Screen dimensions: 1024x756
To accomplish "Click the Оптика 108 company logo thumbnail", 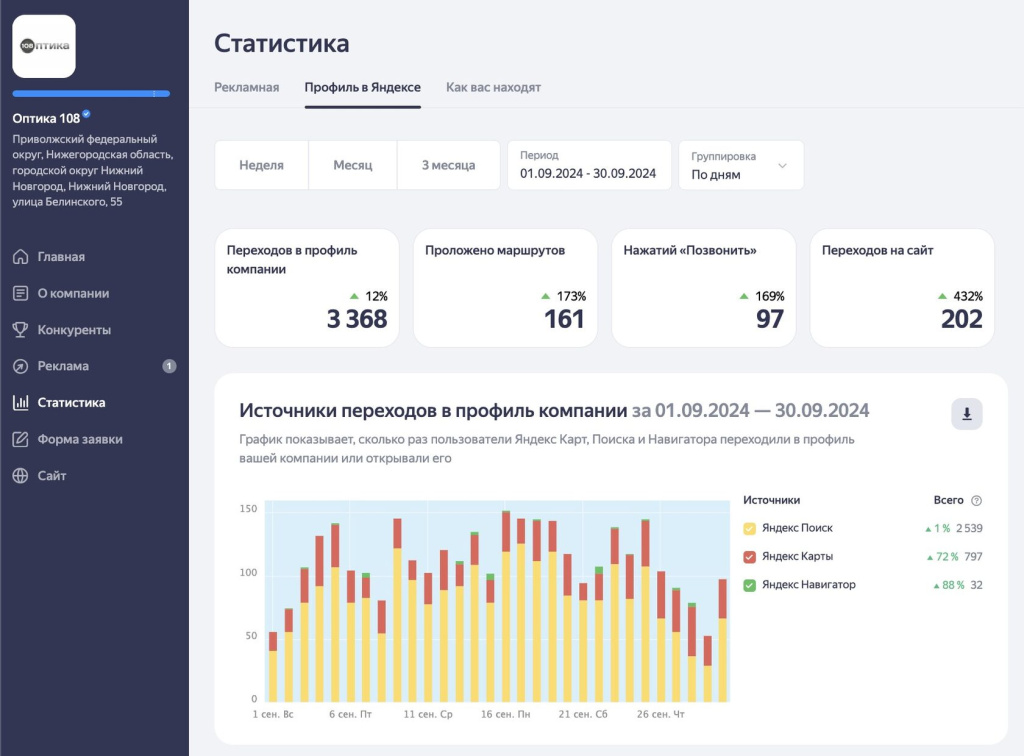I will click(44, 46).
